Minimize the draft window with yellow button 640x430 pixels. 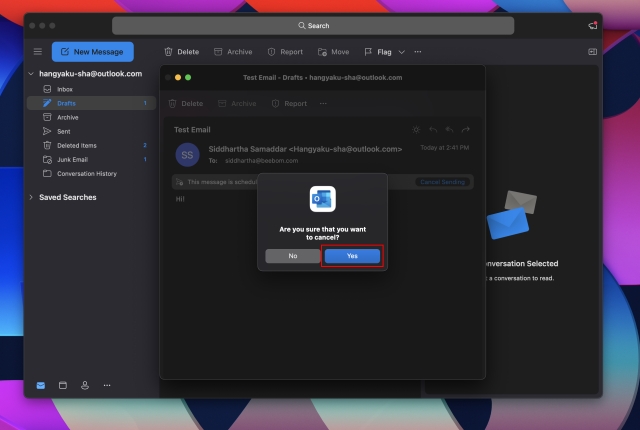(178, 78)
